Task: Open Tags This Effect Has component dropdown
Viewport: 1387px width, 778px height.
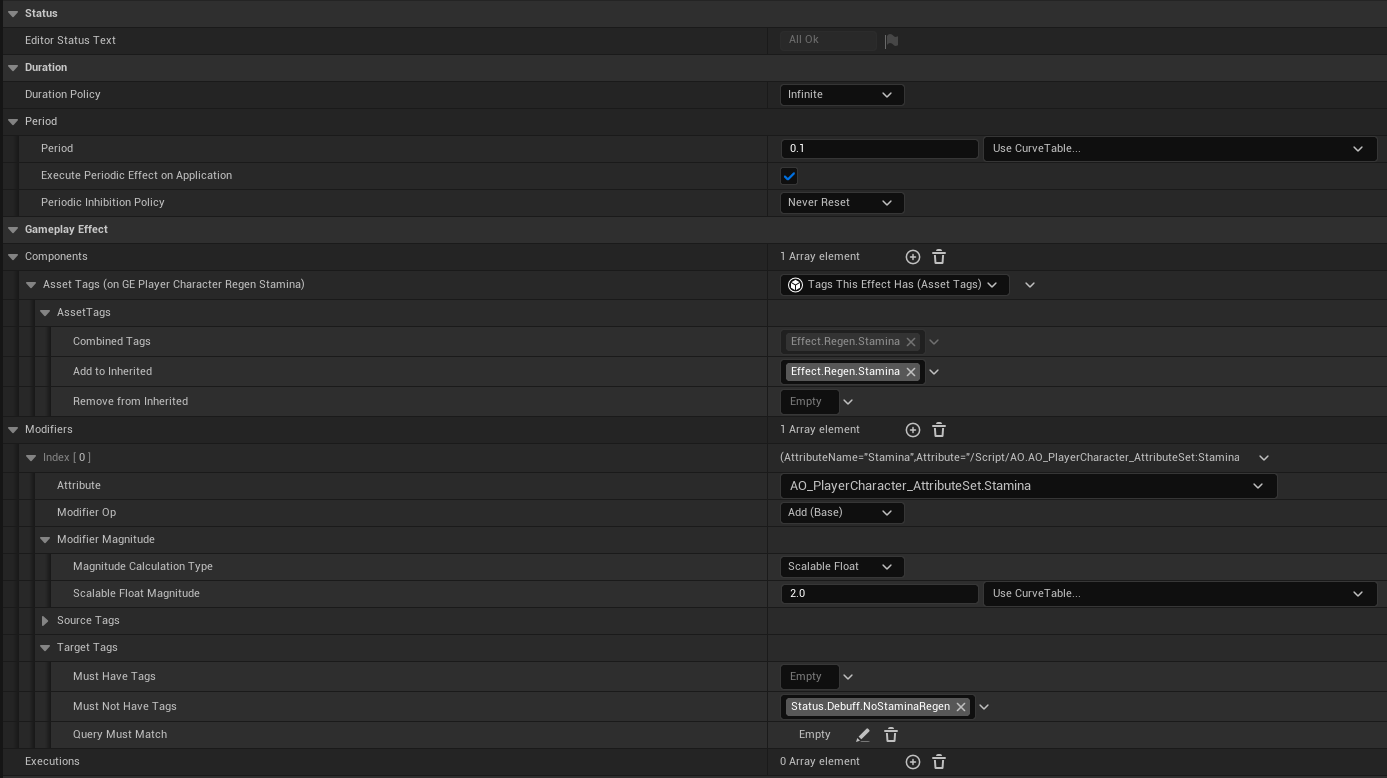Action: tap(894, 285)
